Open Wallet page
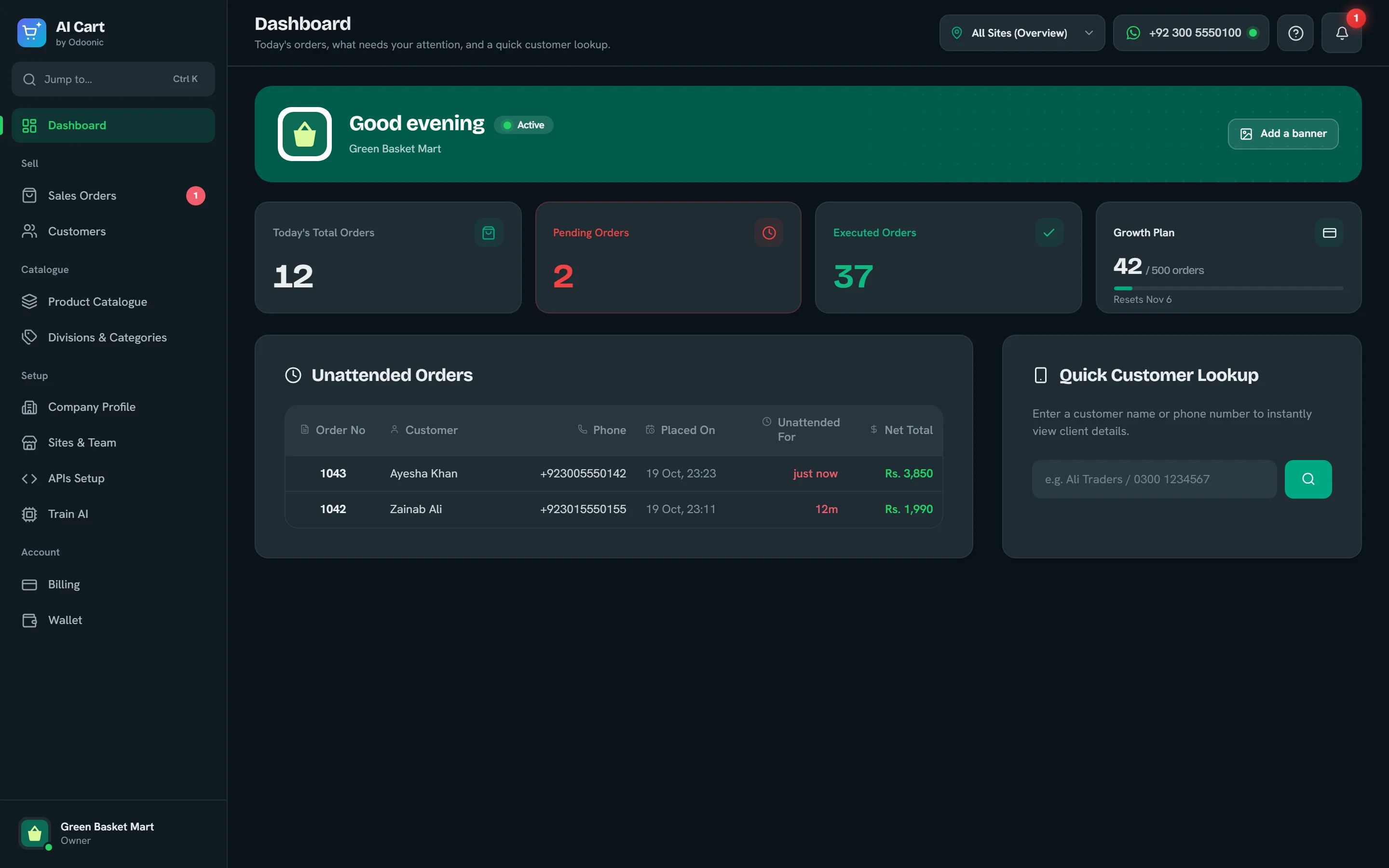The image size is (1389, 868). [x=113, y=620]
